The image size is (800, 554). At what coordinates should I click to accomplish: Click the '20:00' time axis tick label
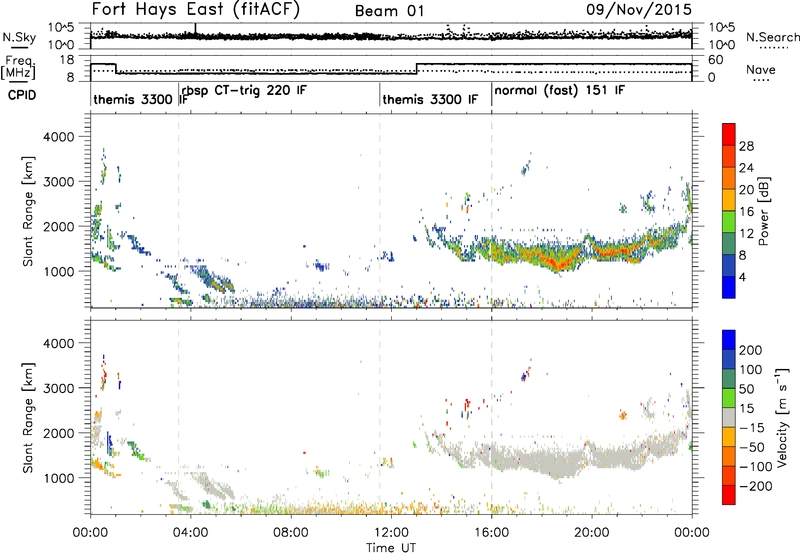pos(592,533)
